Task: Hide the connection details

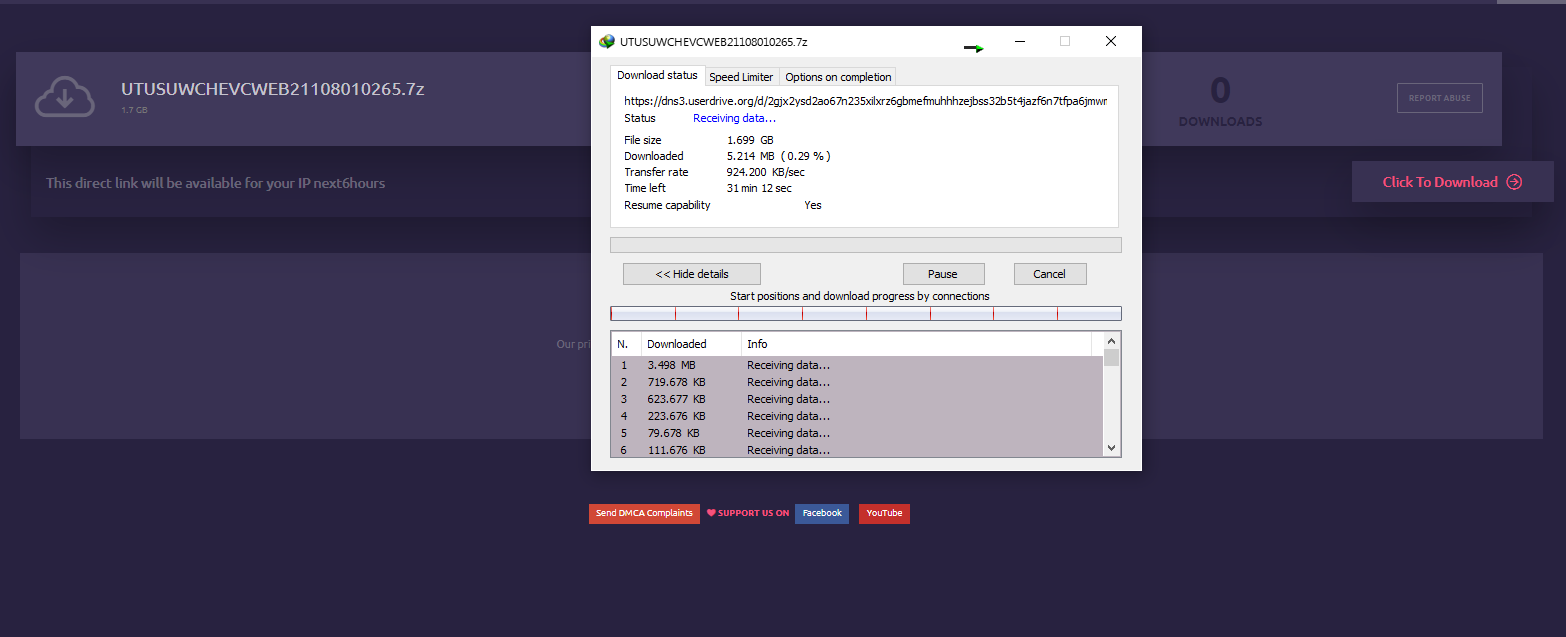Action: (x=692, y=274)
